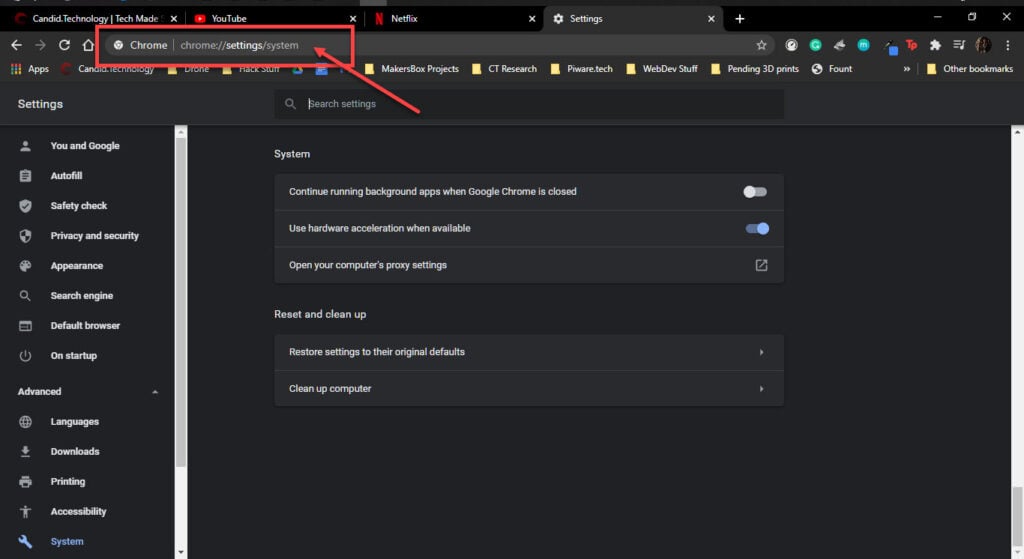The width and height of the screenshot is (1024, 559).
Task: Click the red Tp extension icon
Action: (x=912, y=45)
